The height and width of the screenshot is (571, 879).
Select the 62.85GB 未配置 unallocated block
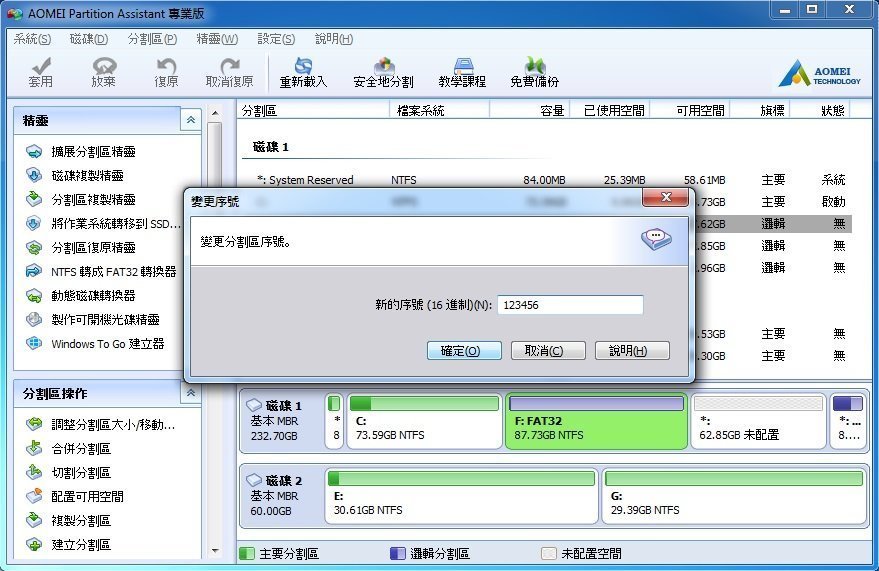[x=758, y=421]
